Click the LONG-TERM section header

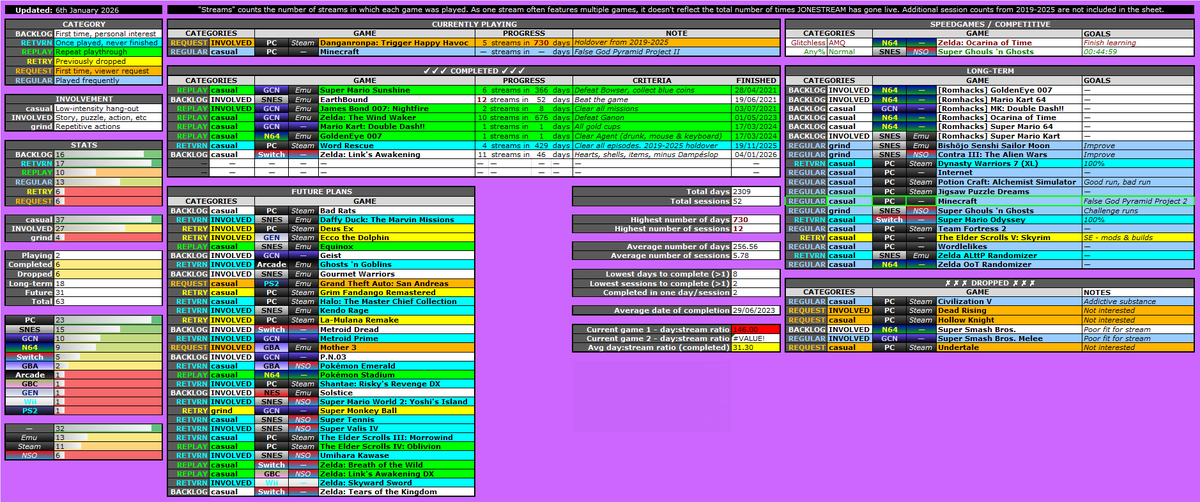click(x=990, y=70)
